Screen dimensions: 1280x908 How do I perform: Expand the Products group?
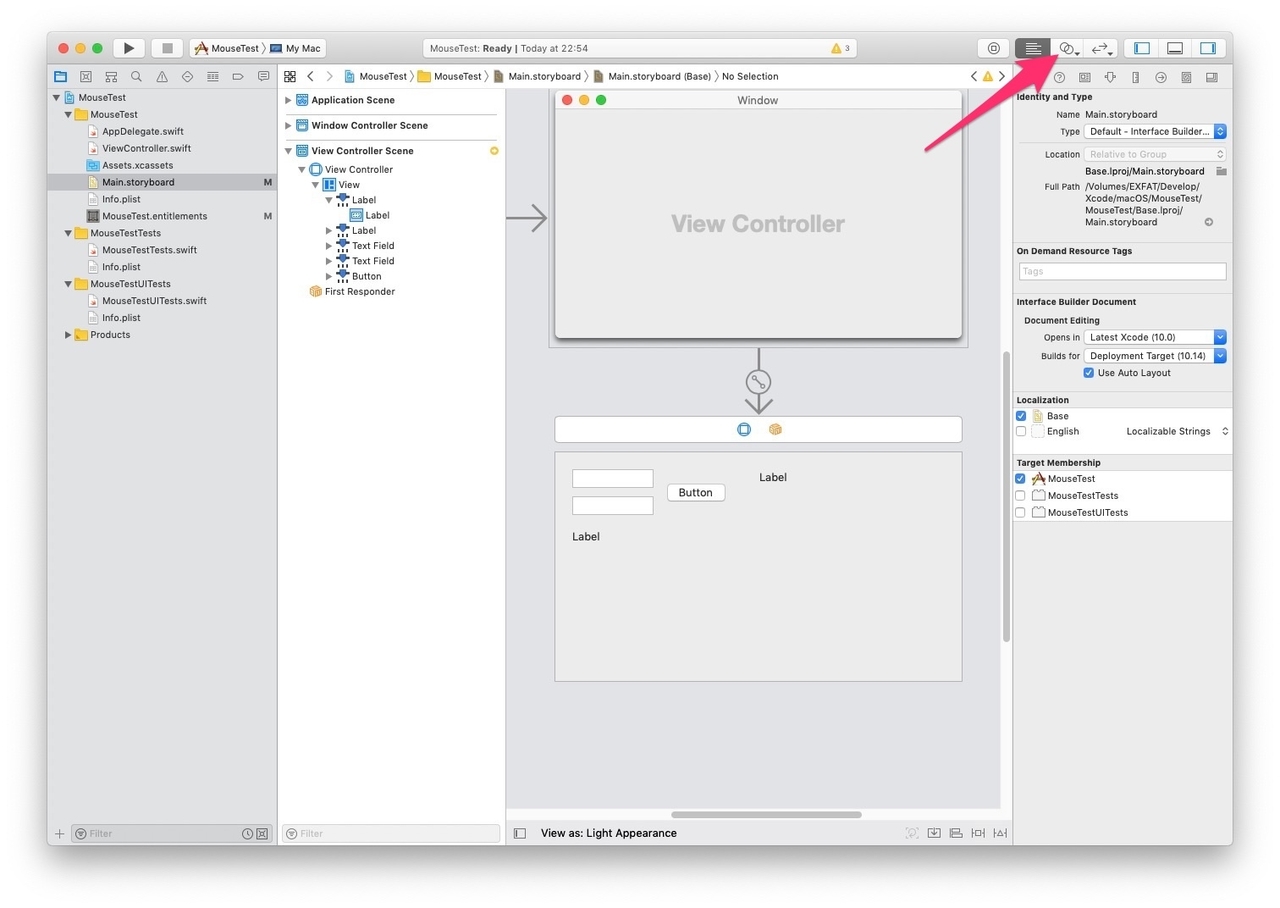pyautogui.click(x=68, y=335)
